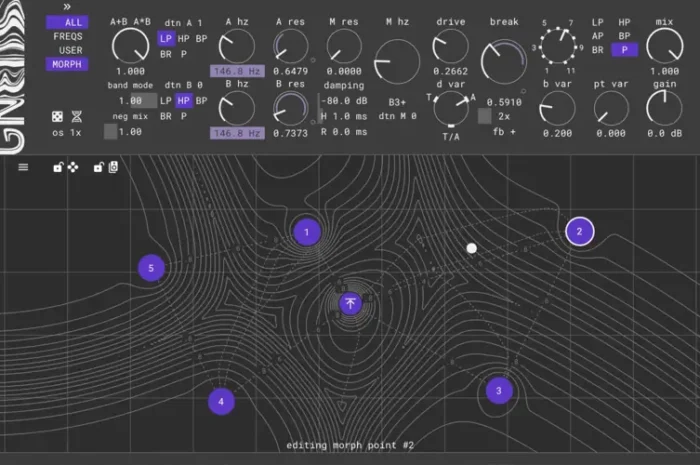Click the small modulation circle beside B res
Viewport: 700px width, 465px height.
(x=313, y=122)
